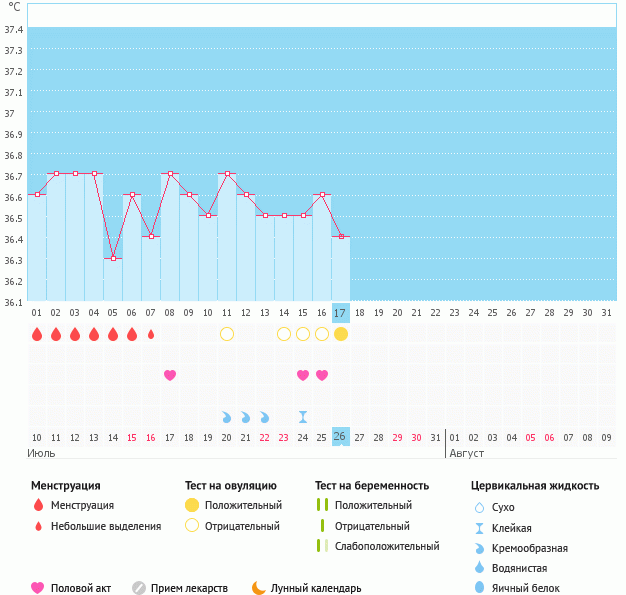626x595 pixels.
Task: Click the light blue temperature bar for day 10
Action: click(208, 258)
